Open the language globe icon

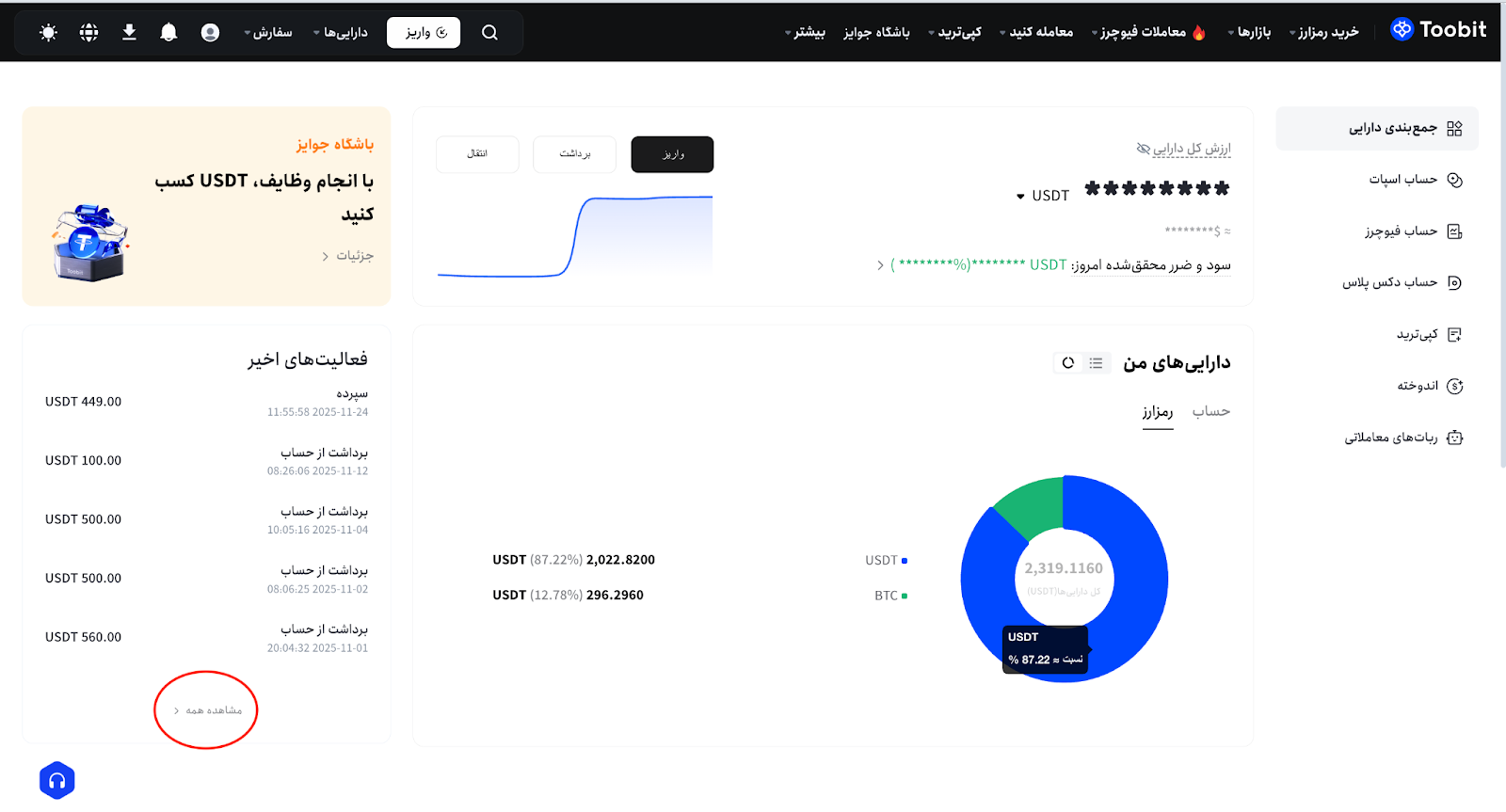[88, 33]
